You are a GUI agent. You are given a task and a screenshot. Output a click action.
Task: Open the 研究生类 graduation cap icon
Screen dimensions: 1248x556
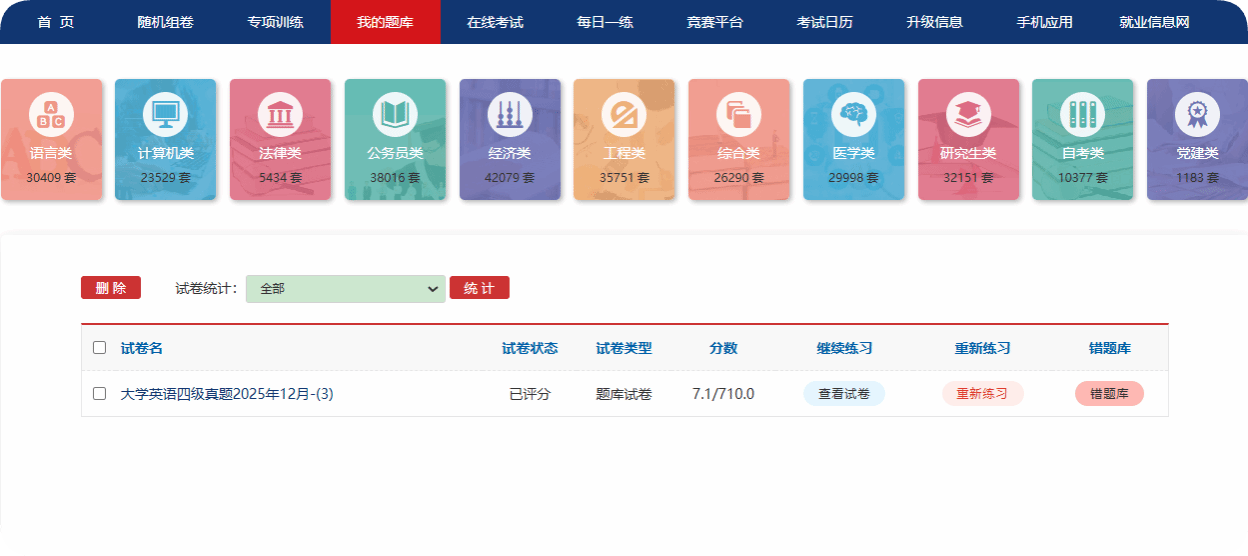pos(968,114)
